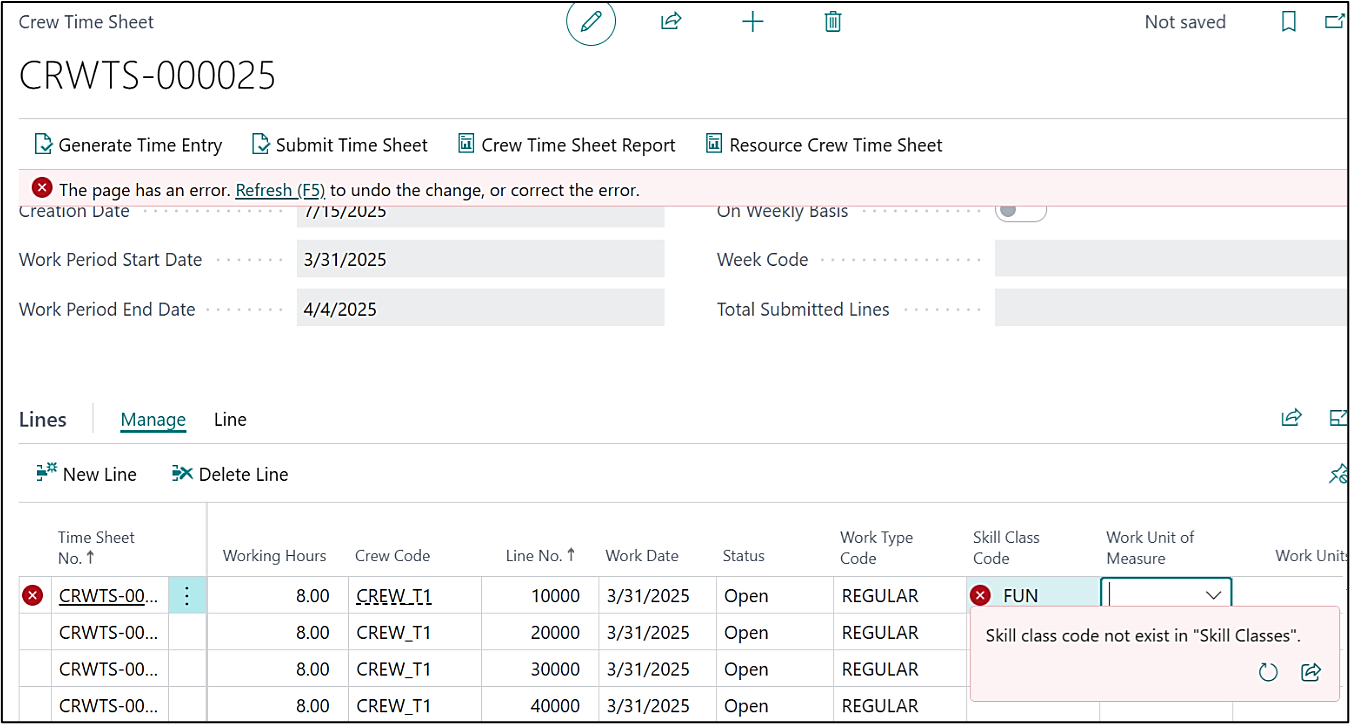
Task: Click the share icon in the error popup
Action: coord(1311,672)
